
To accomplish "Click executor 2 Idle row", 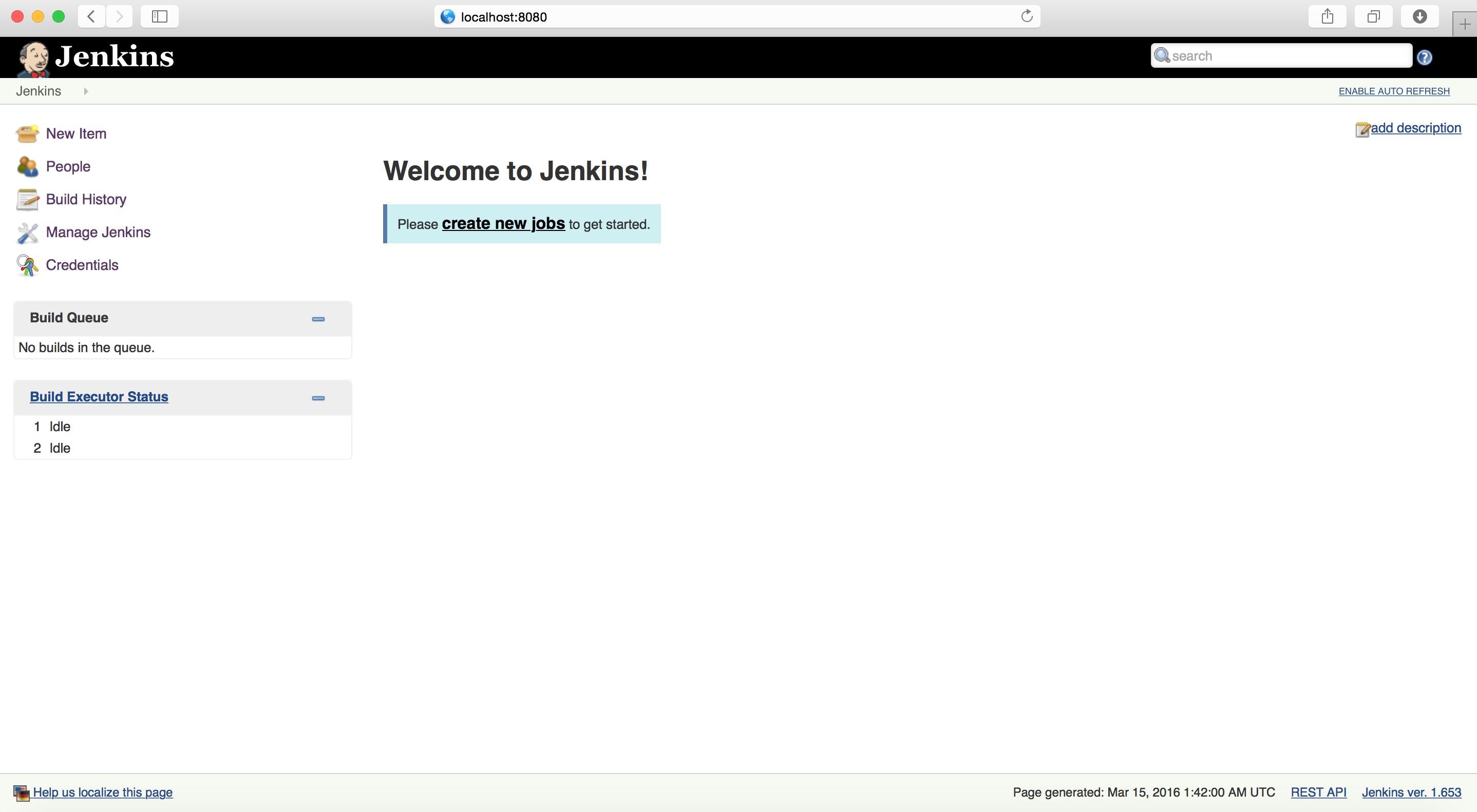I will [182, 448].
